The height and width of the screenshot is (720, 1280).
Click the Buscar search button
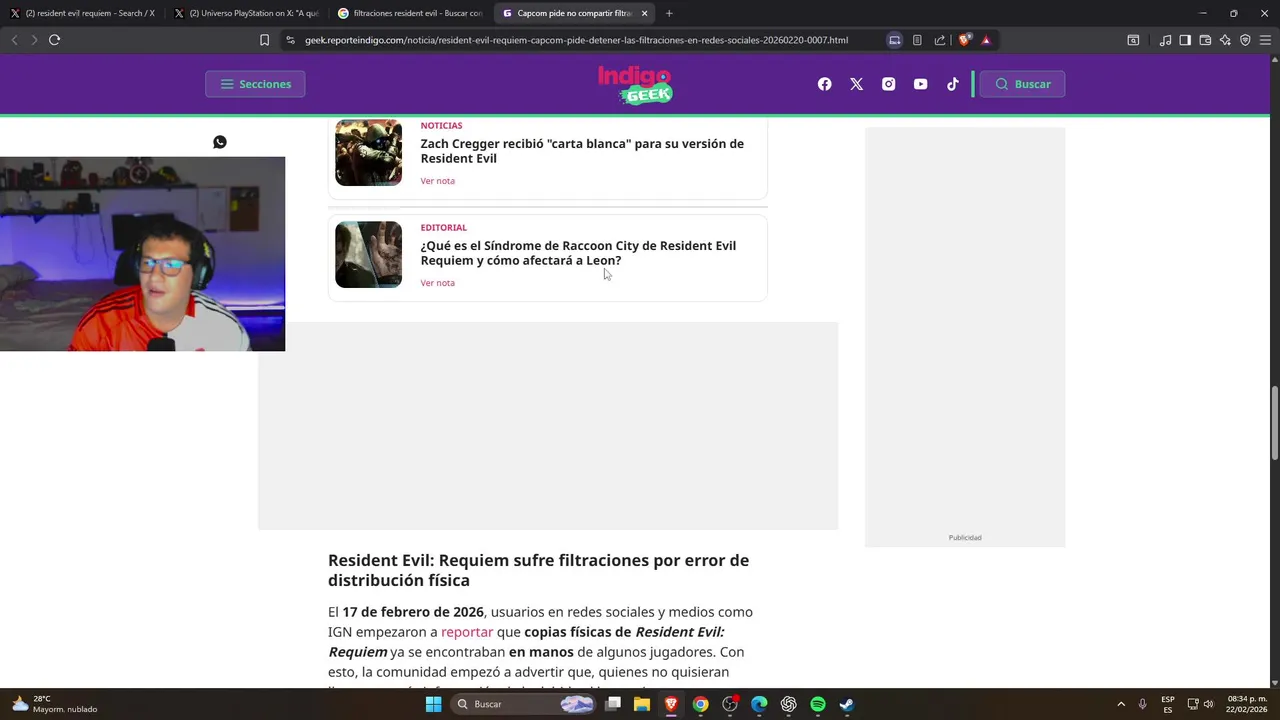1022,84
